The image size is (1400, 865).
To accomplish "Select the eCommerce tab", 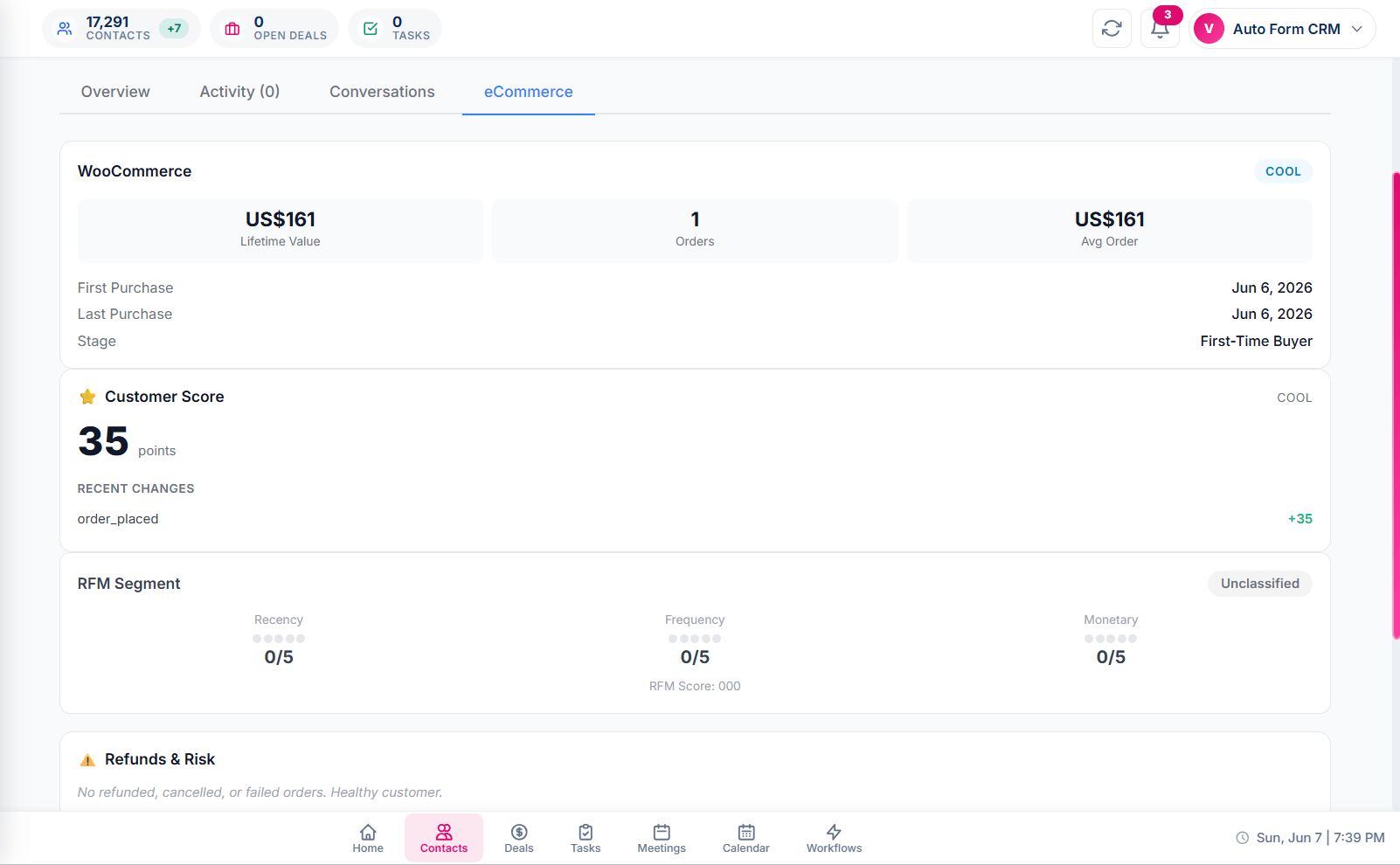I will 529,92.
